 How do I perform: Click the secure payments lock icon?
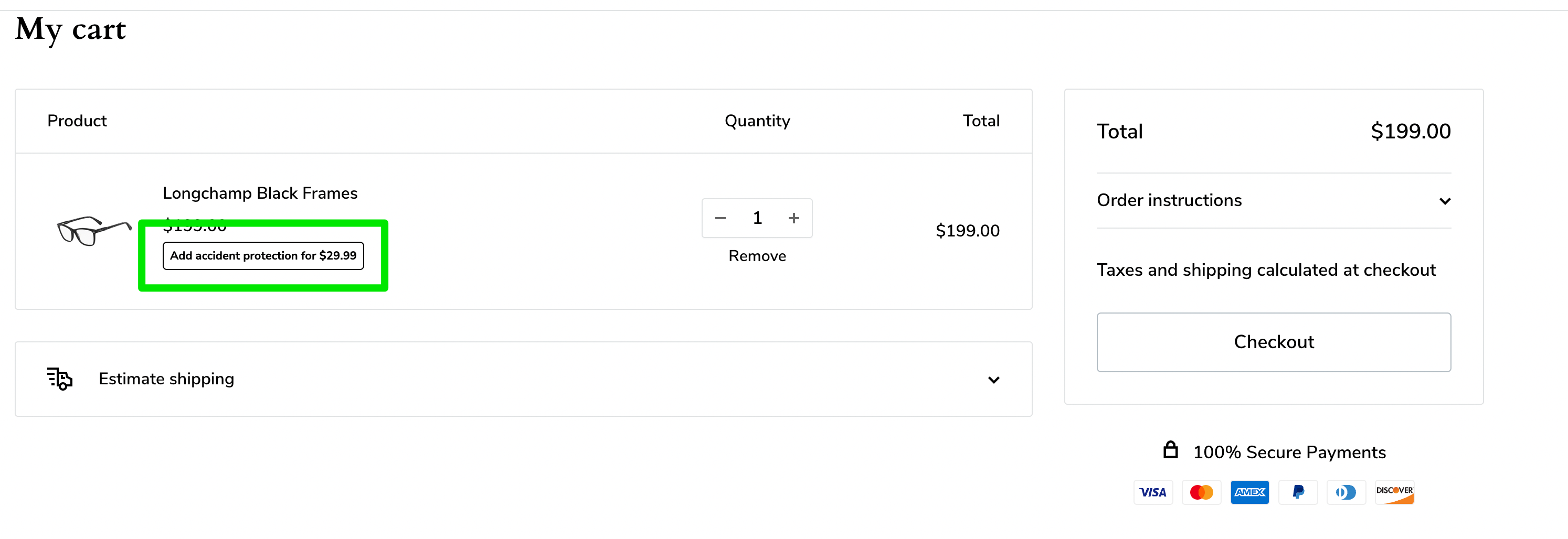click(1170, 450)
